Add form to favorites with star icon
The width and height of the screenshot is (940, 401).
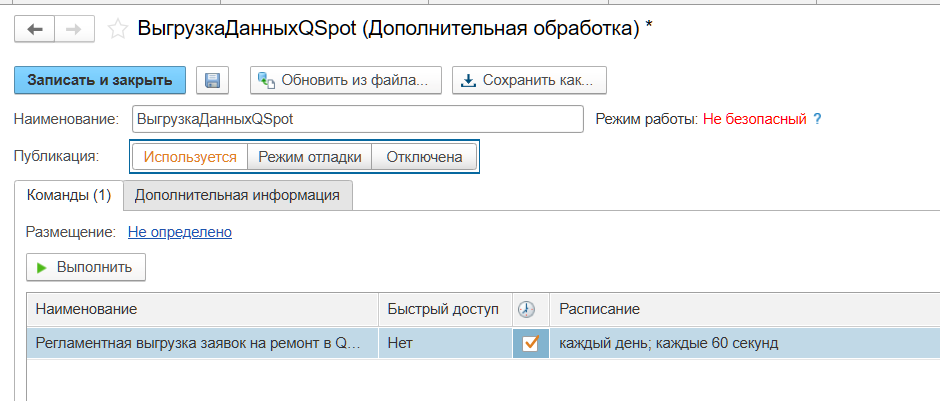click(118, 29)
